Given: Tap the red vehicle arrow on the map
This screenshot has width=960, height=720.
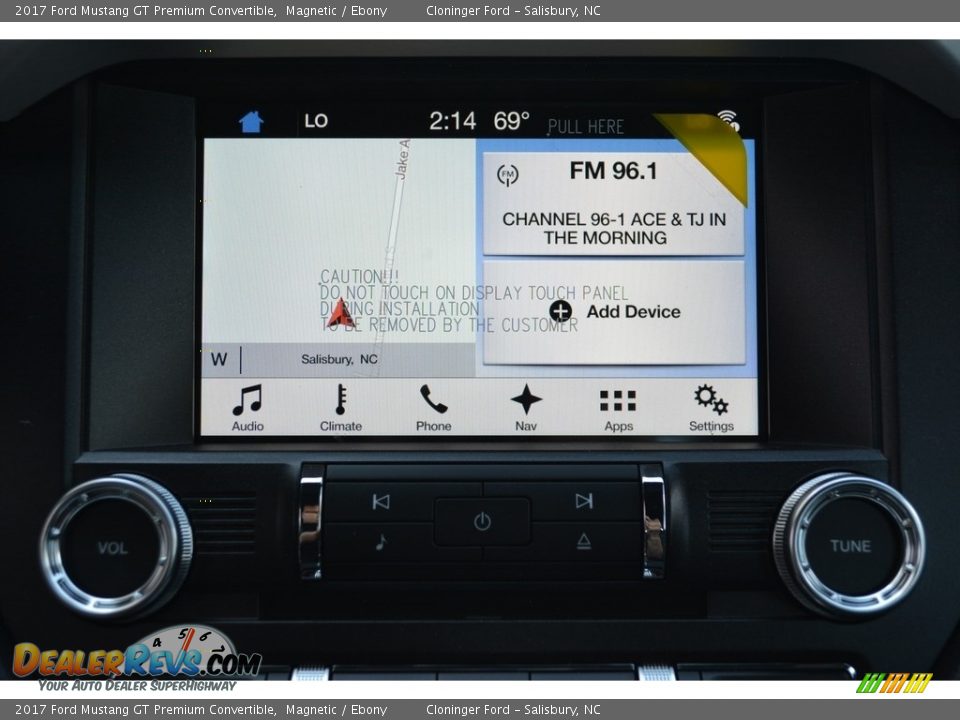Looking at the screenshot, I should [340, 314].
